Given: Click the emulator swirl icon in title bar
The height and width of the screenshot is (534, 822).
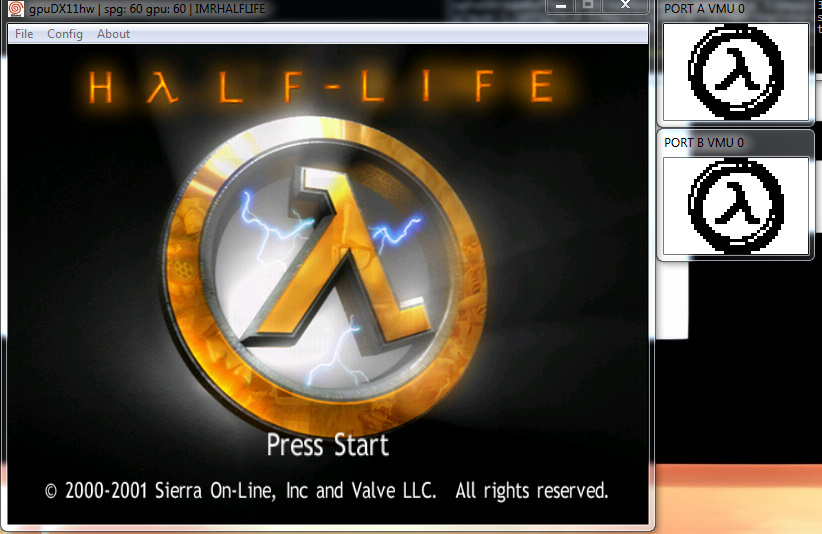Looking at the screenshot, I should (16, 8).
